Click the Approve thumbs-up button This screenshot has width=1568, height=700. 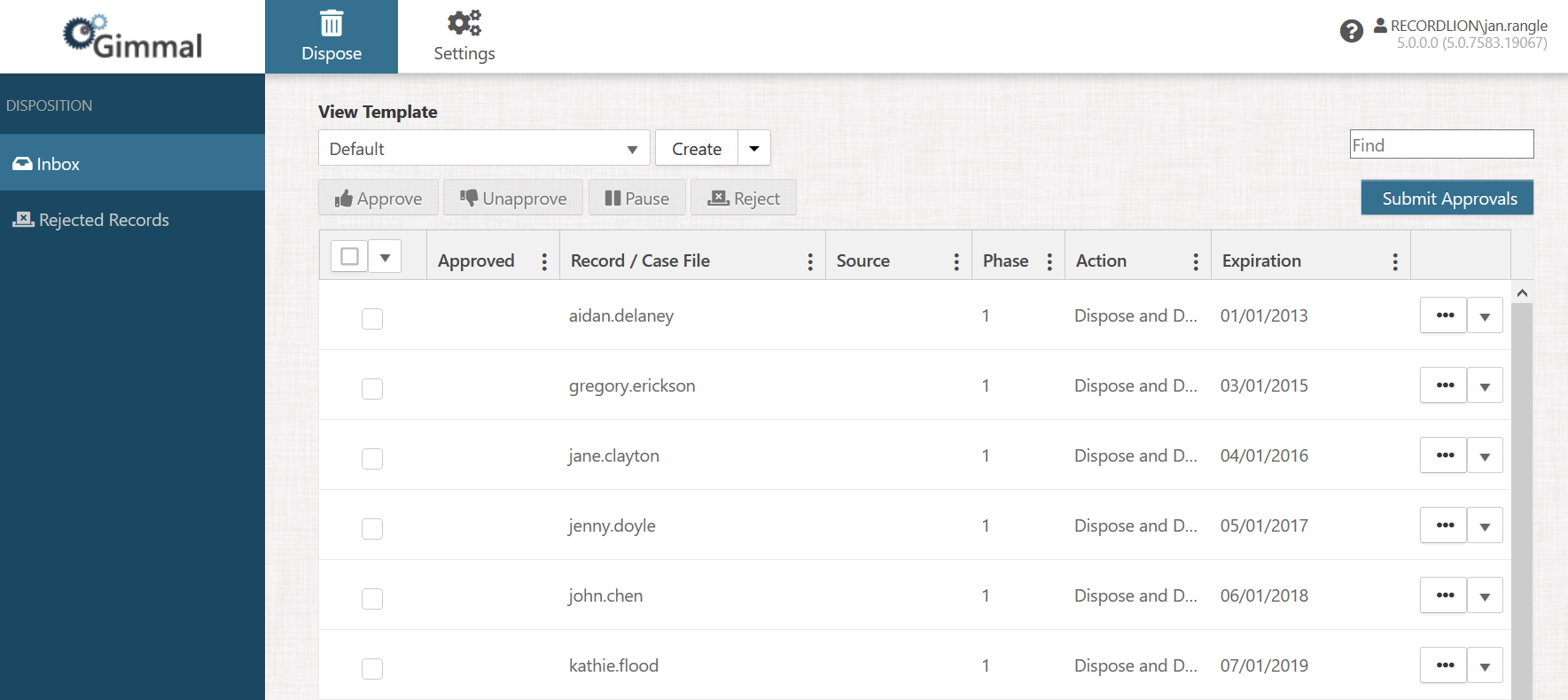[378, 198]
